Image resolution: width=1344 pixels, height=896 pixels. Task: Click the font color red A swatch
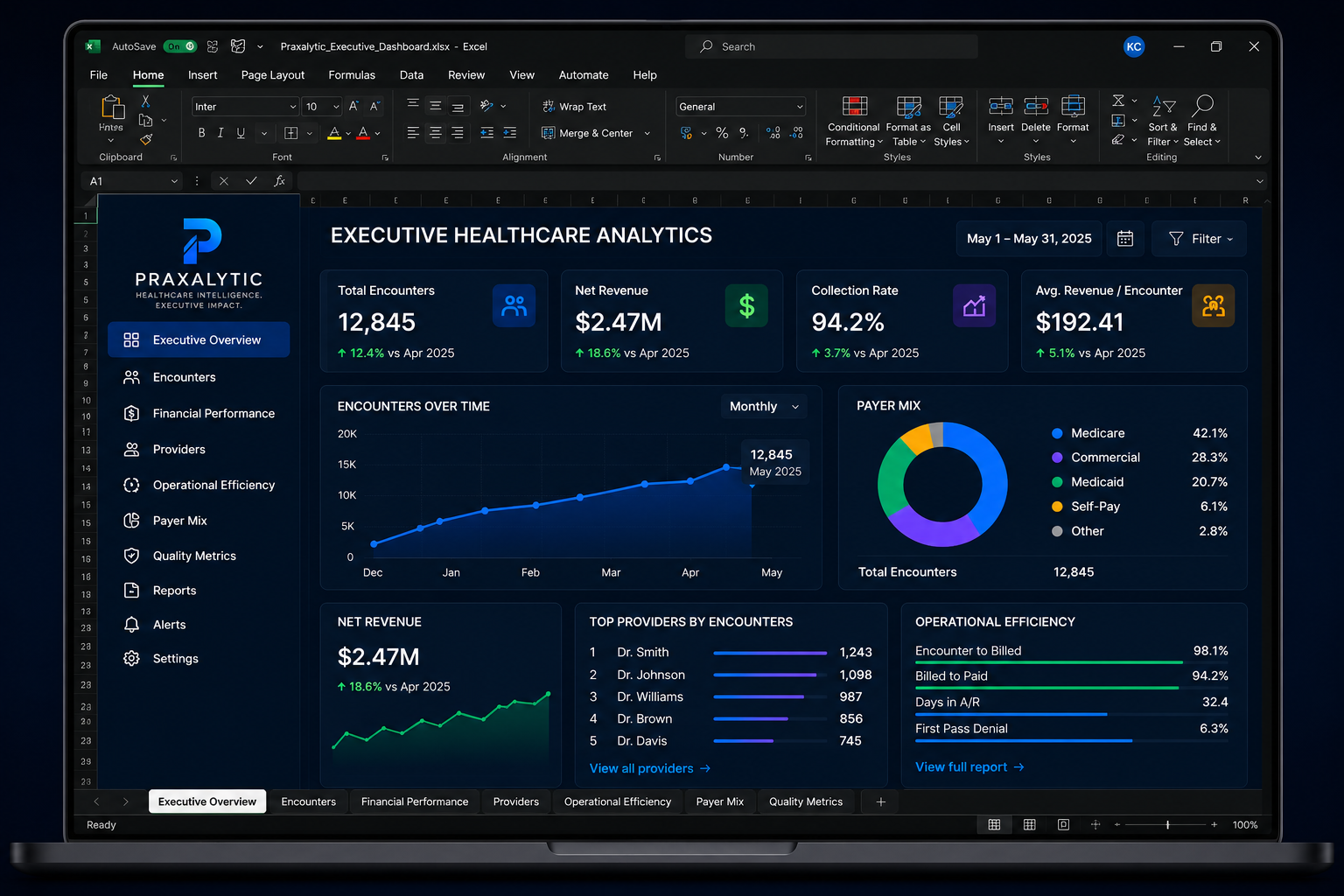(363, 133)
